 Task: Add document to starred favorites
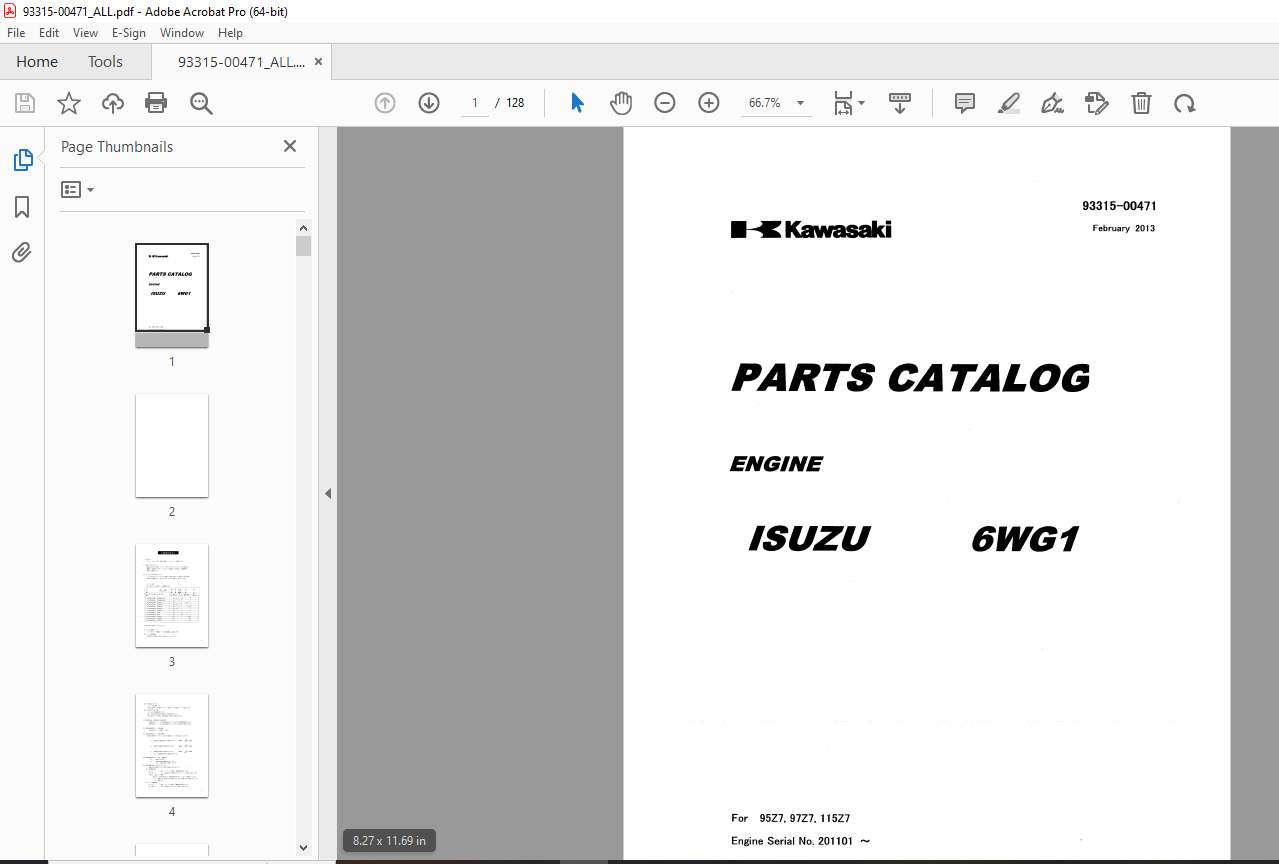(x=69, y=103)
